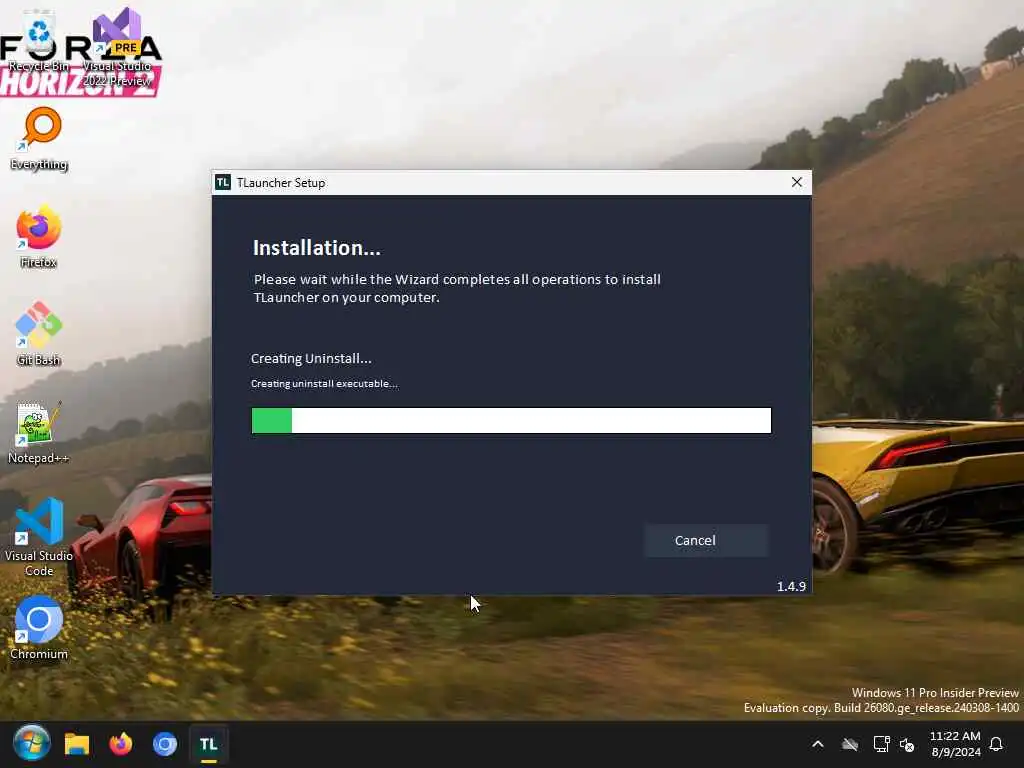
Task: Select the Chromium desktop shortcut
Action: 39,627
